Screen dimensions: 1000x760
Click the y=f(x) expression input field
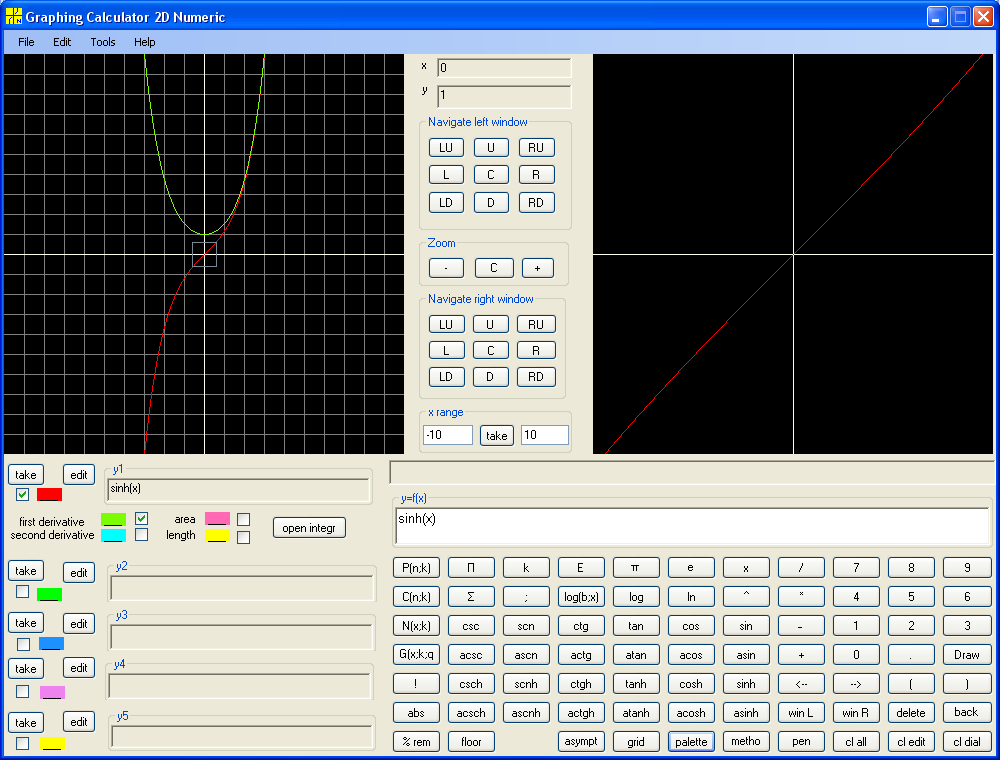pos(693,526)
